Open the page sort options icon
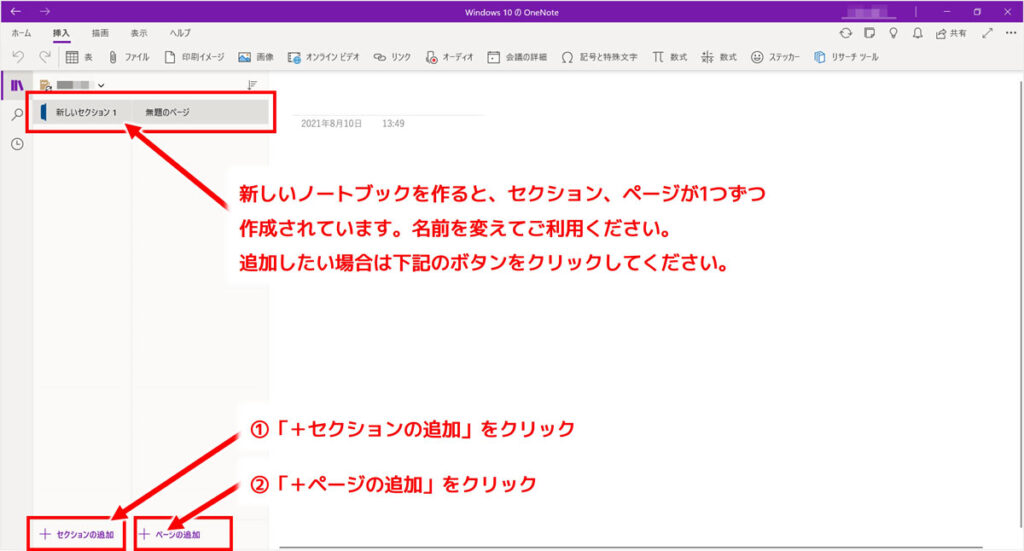This screenshot has height=551, width=1024. pyautogui.click(x=252, y=86)
